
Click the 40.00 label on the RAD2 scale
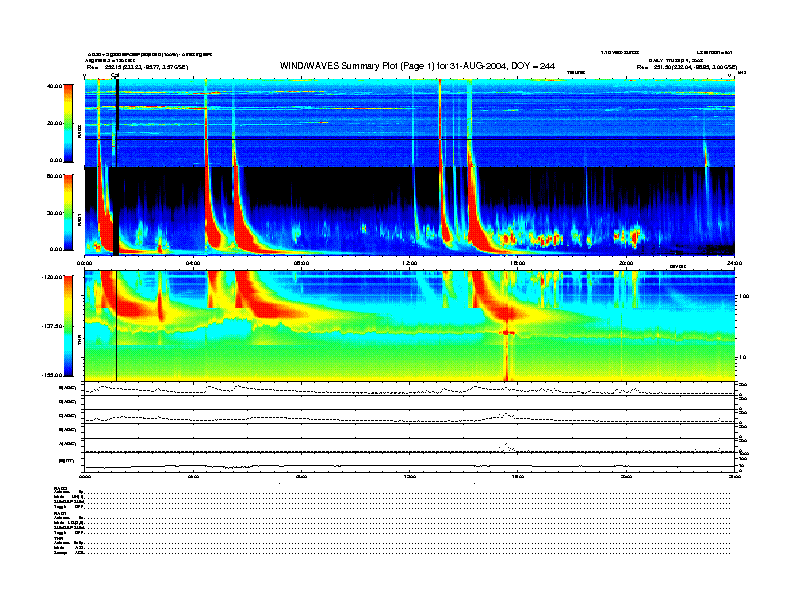coord(53,86)
